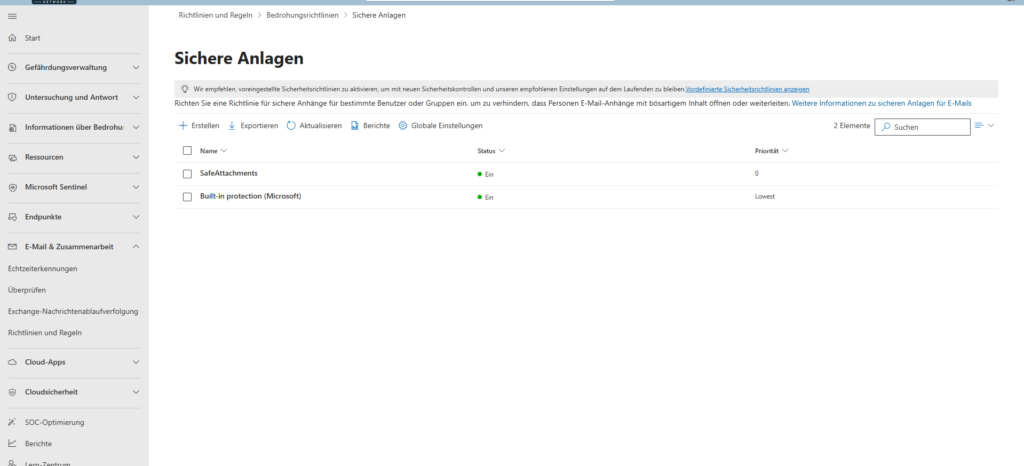
Task: Open the Start home icon
Action: point(12,38)
